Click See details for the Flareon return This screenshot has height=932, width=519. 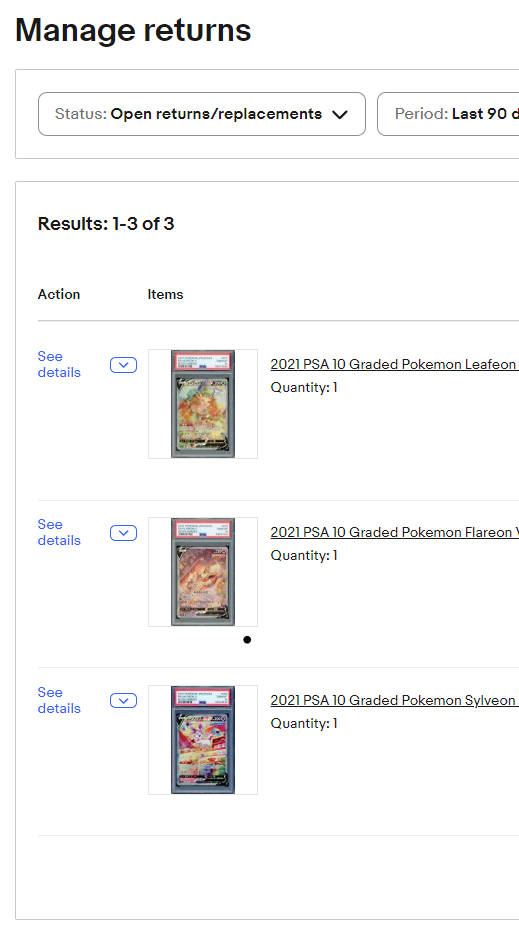coord(59,533)
